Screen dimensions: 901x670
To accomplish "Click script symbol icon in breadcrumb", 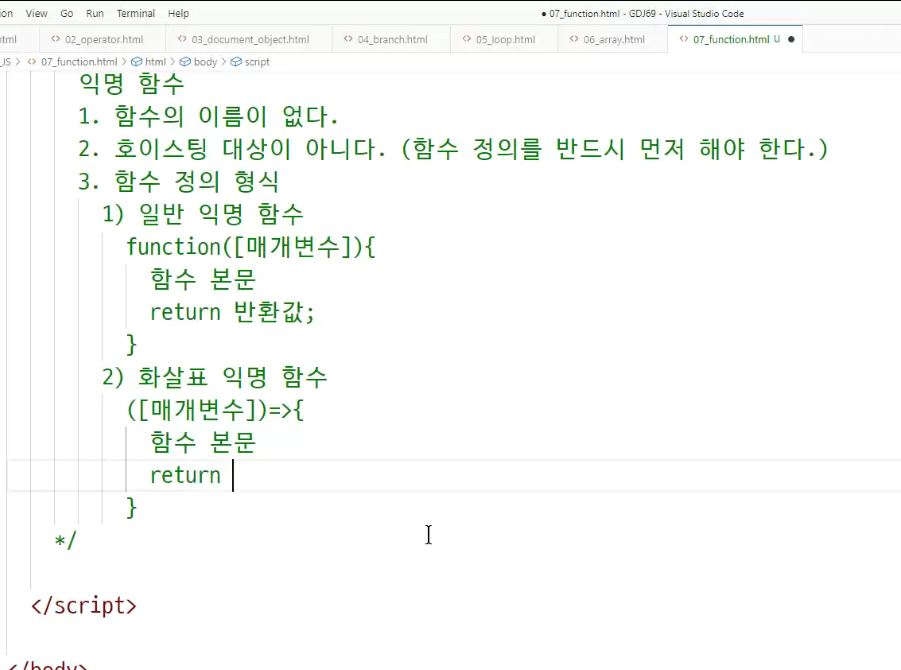I will [x=236, y=61].
